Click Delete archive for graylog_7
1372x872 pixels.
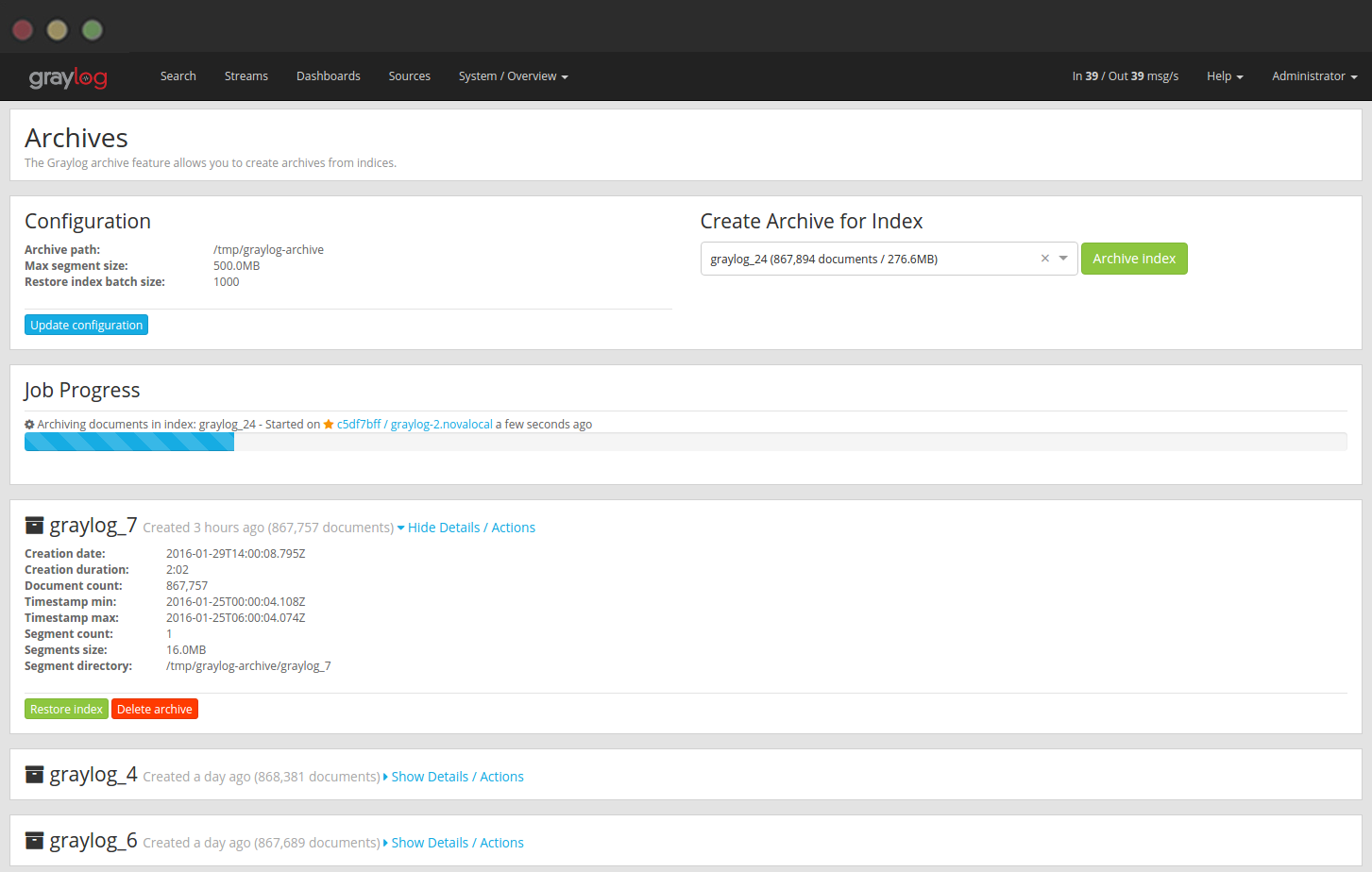coord(155,709)
